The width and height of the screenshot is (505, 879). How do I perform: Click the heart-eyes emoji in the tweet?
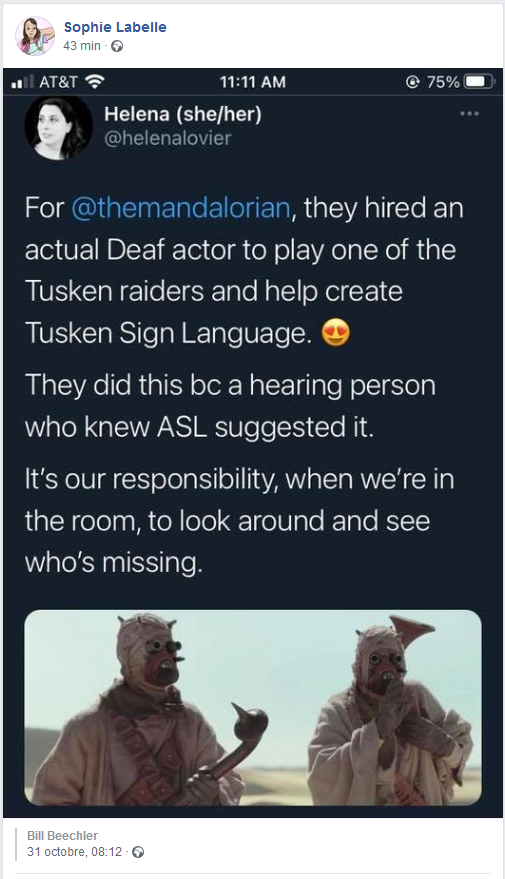pyautogui.click(x=336, y=333)
